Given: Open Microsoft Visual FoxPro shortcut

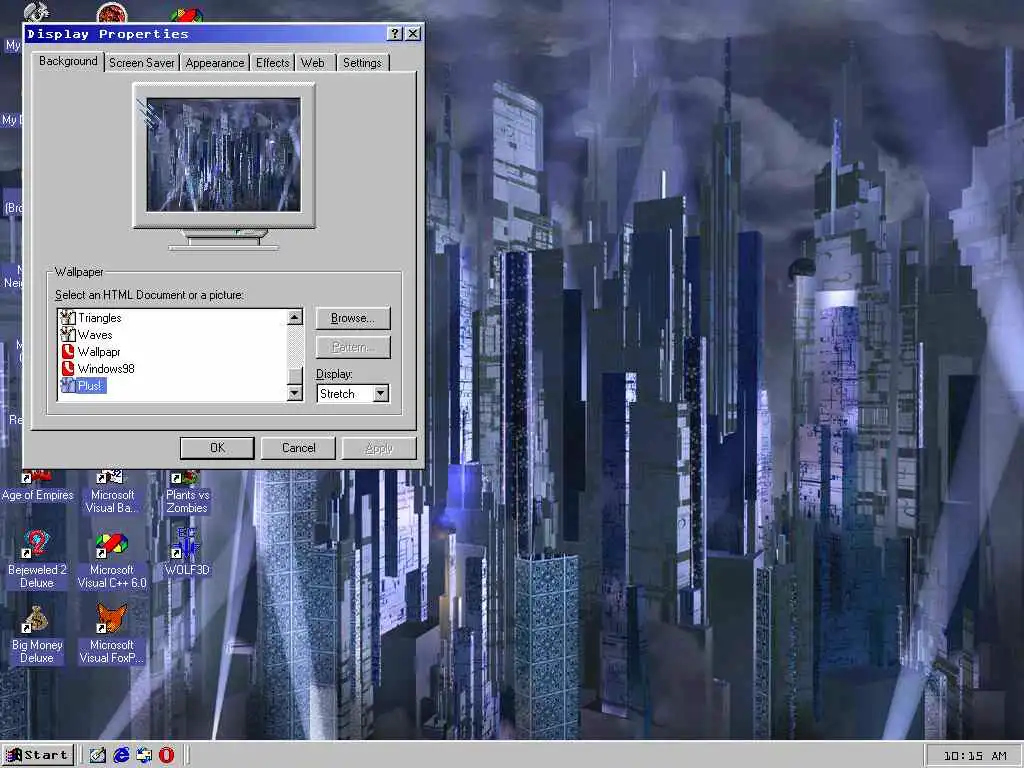Looking at the screenshot, I should 112,635.
